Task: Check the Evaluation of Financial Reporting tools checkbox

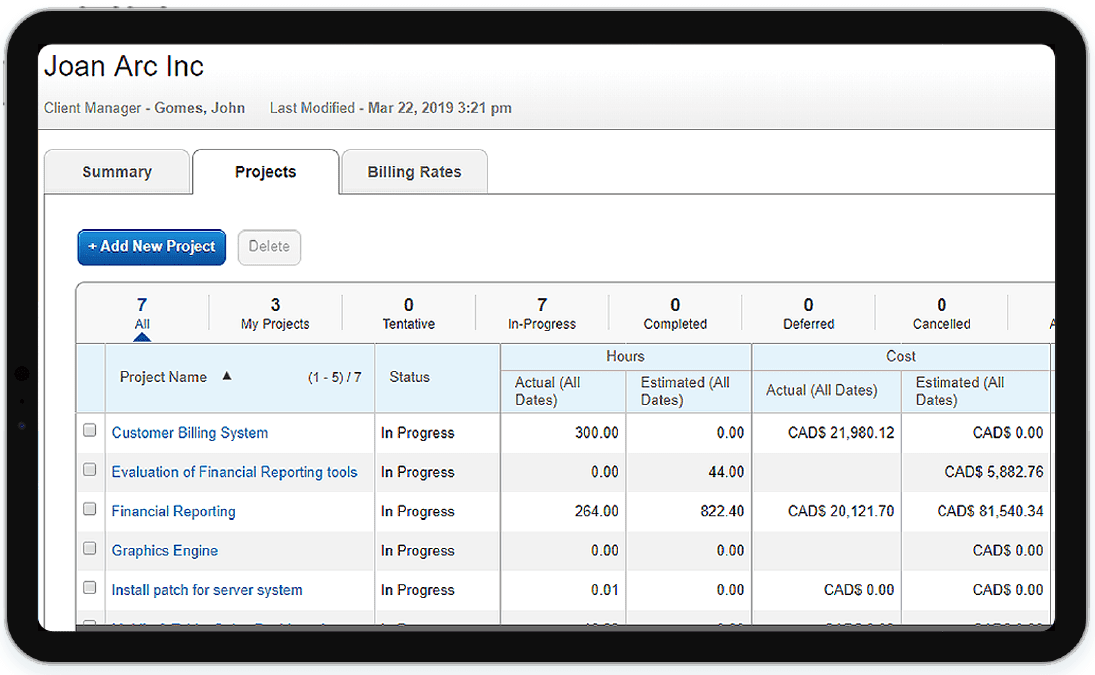Action: [x=89, y=469]
